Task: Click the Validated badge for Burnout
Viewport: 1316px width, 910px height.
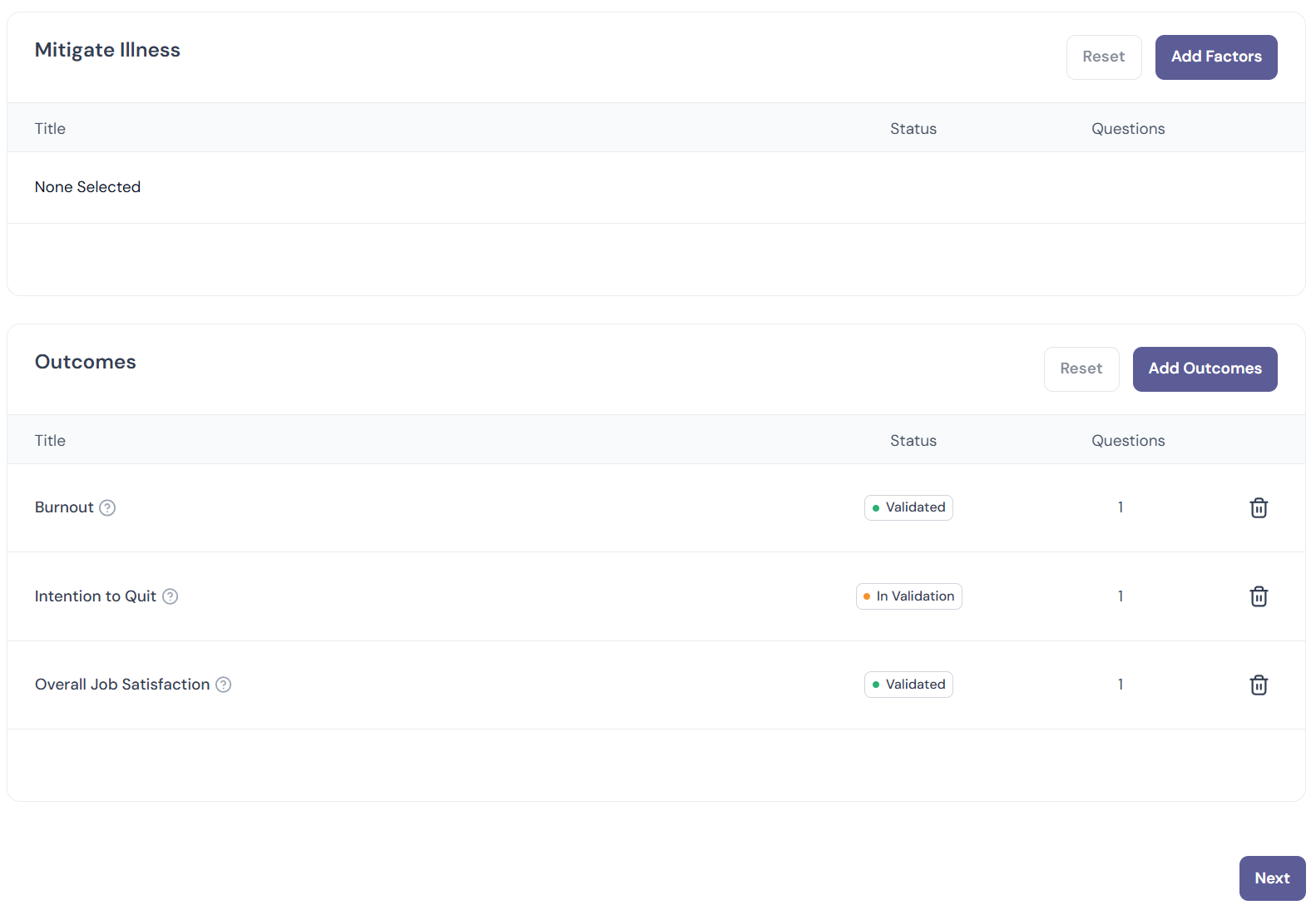Action: [908, 507]
